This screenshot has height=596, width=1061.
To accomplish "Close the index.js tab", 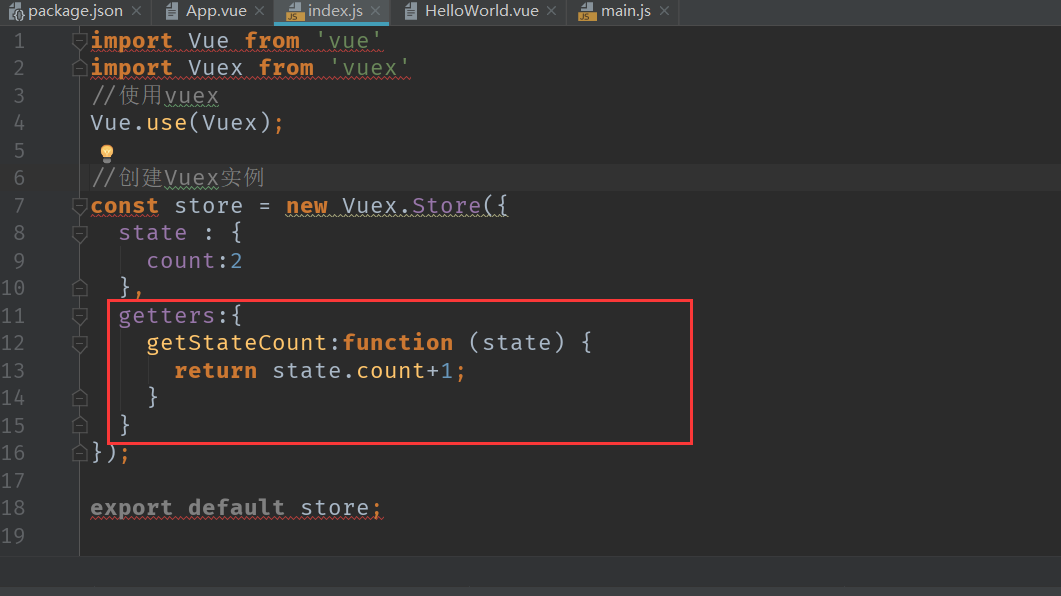I will (376, 12).
